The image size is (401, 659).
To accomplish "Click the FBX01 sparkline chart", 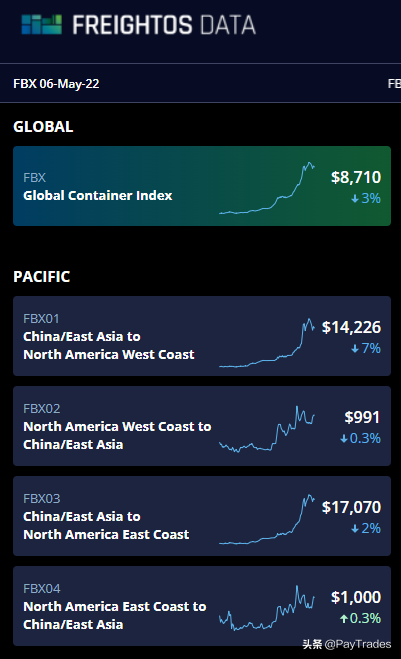I will click(x=267, y=343).
